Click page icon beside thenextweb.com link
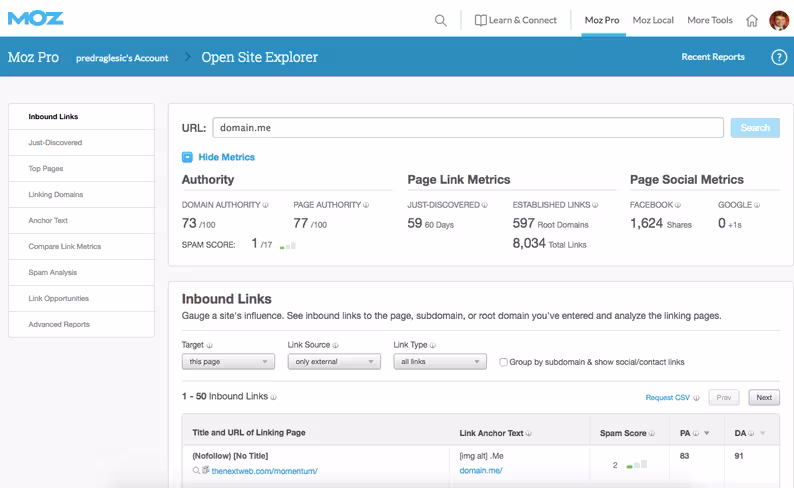Image resolution: width=794 pixels, height=488 pixels. [205, 470]
